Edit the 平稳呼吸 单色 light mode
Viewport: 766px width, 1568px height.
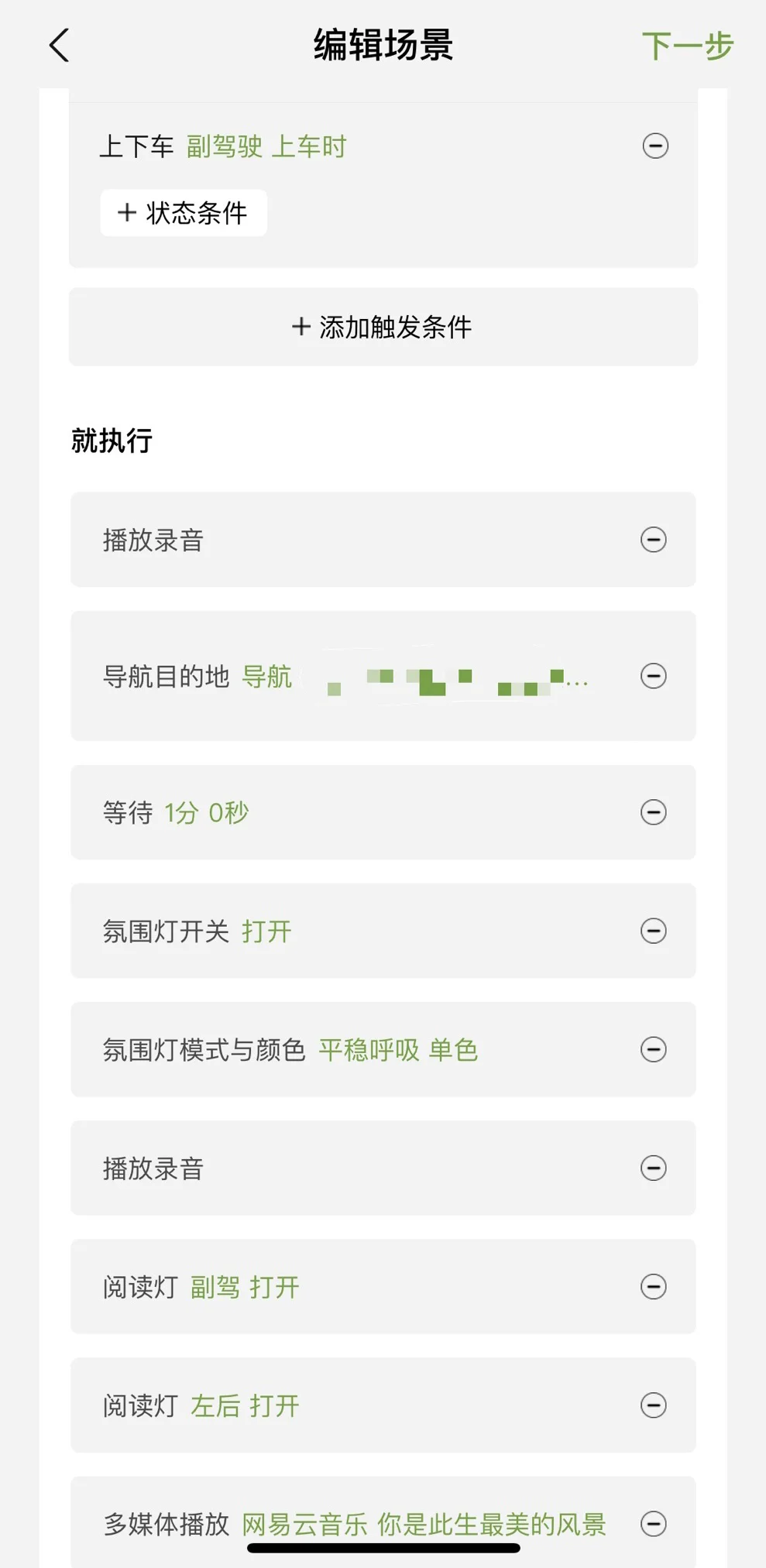[x=398, y=1050]
